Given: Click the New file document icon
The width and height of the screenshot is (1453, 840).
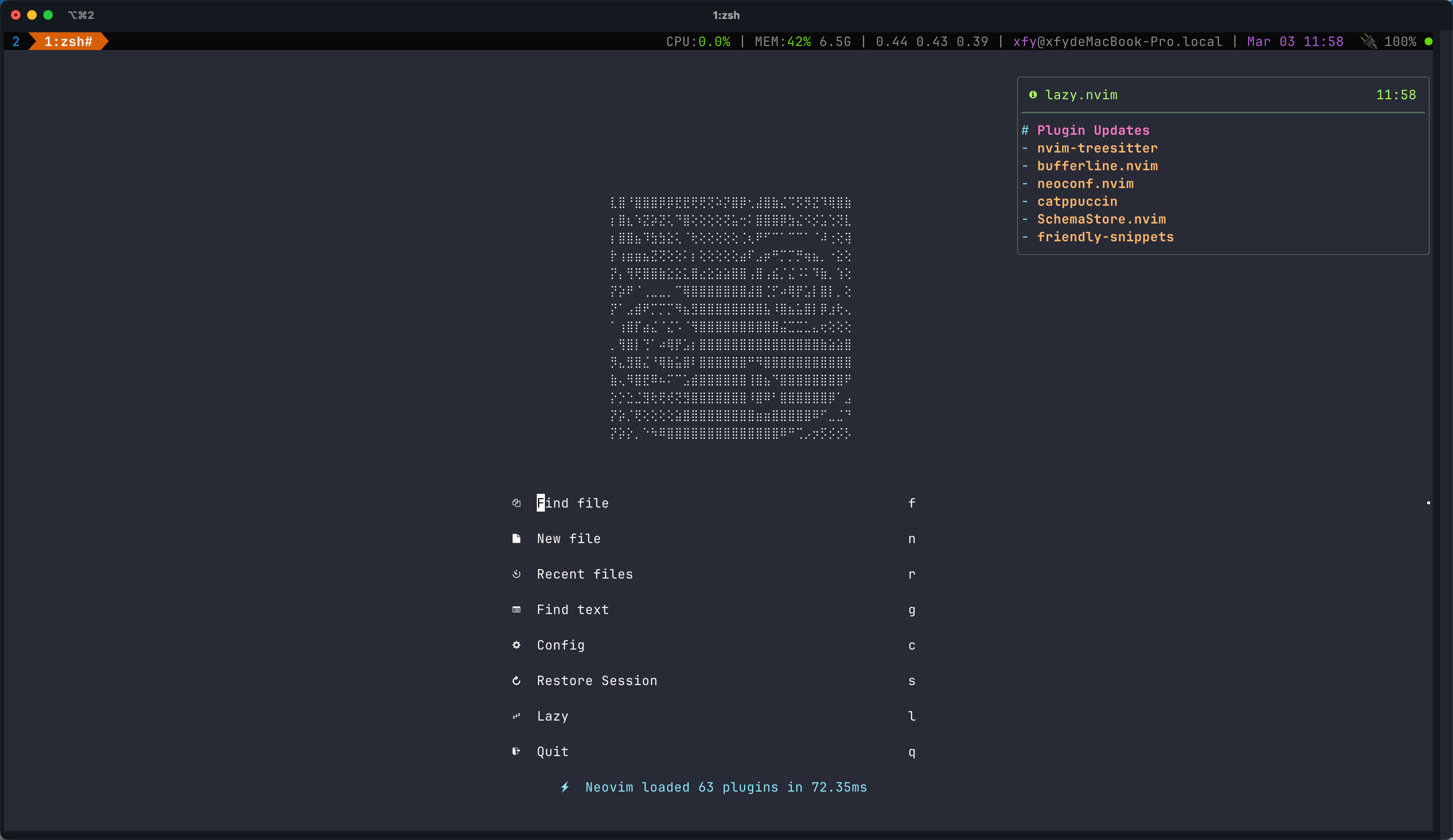Looking at the screenshot, I should [x=516, y=539].
